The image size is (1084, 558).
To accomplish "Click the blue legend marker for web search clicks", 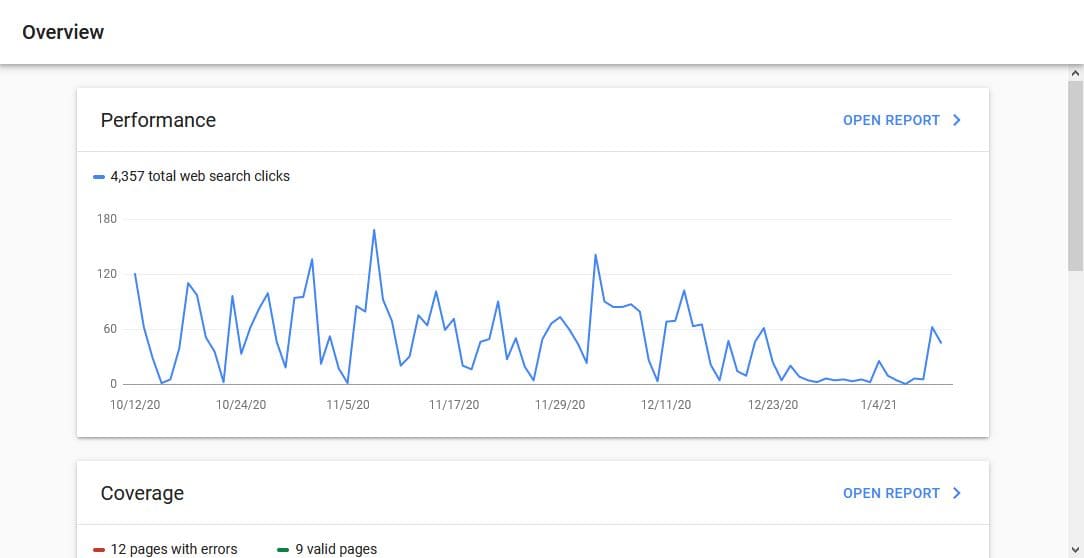I will click(99, 176).
